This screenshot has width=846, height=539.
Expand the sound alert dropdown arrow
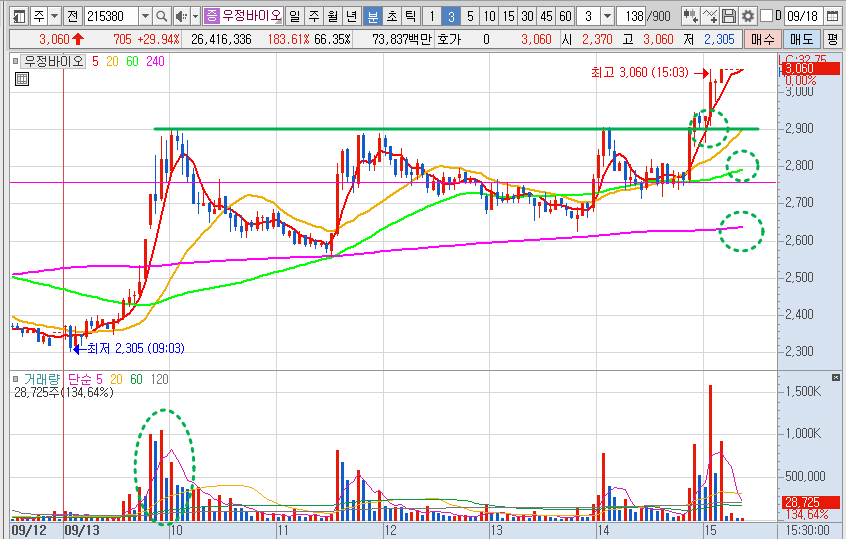click(x=195, y=17)
